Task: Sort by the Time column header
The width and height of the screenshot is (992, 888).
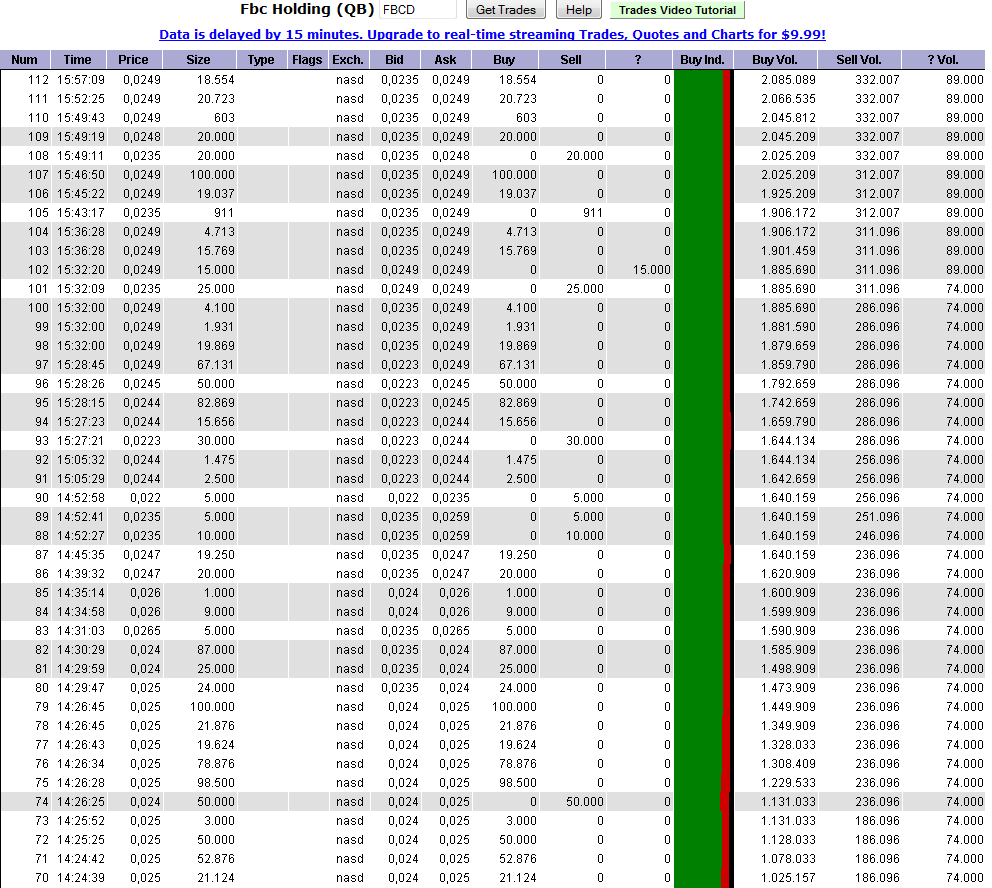Action: tap(78, 59)
